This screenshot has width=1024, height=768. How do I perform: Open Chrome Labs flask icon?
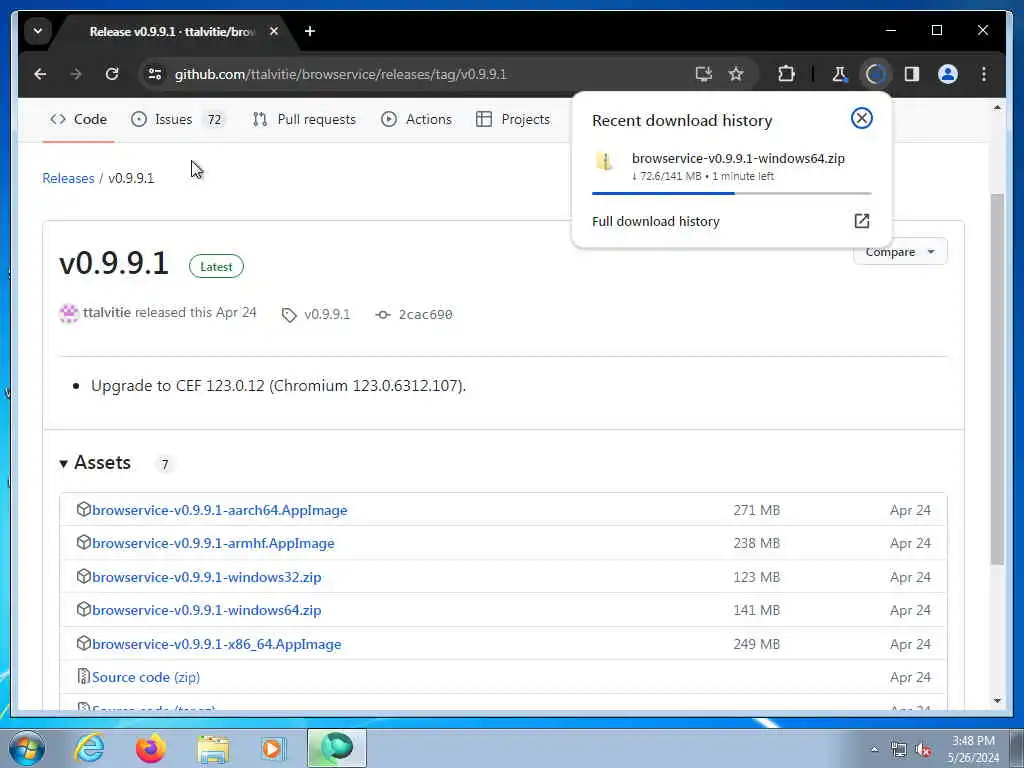pyautogui.click(x=839, y=74)
